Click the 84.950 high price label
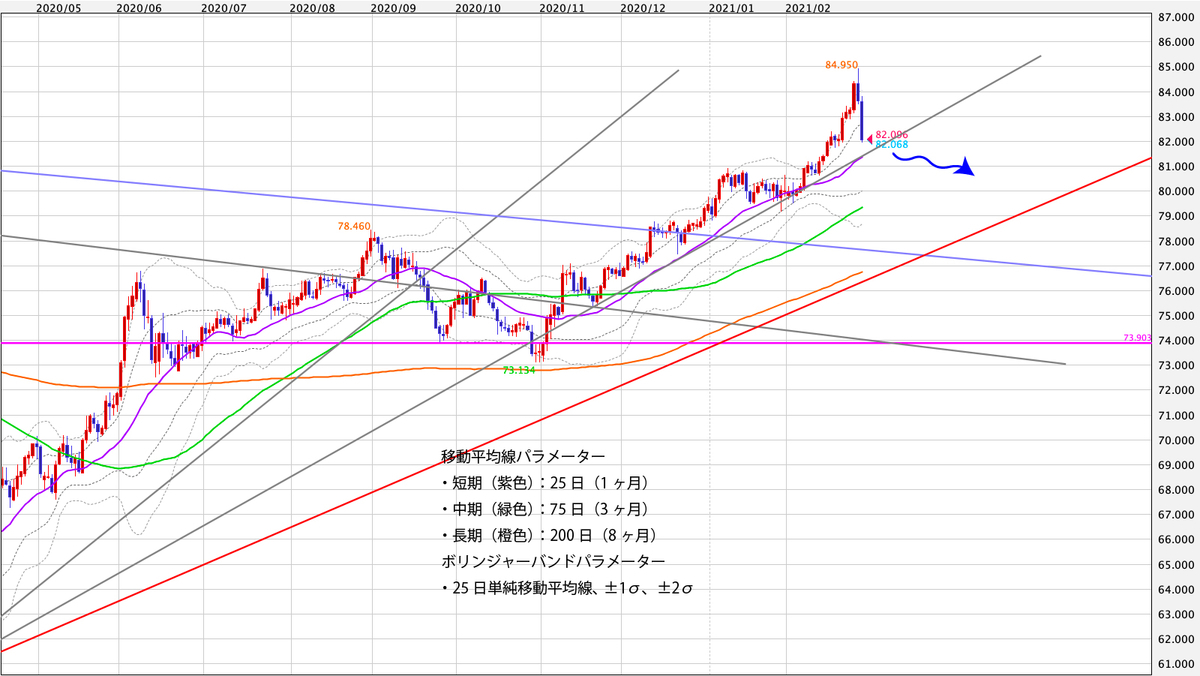 tap(841, 65)
